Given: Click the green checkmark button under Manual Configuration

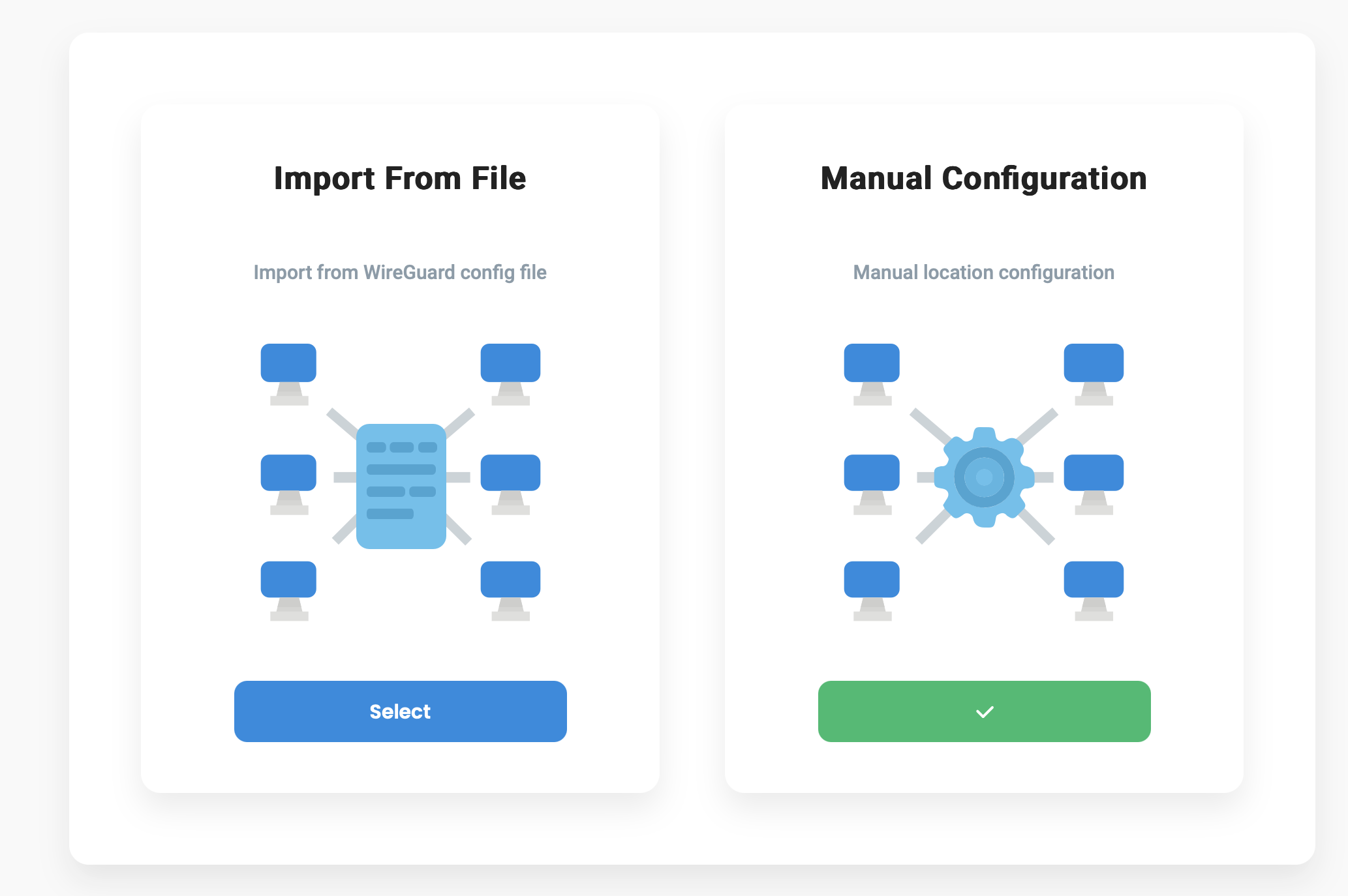Looking at the screenshot, I should (x=984, y=711).
